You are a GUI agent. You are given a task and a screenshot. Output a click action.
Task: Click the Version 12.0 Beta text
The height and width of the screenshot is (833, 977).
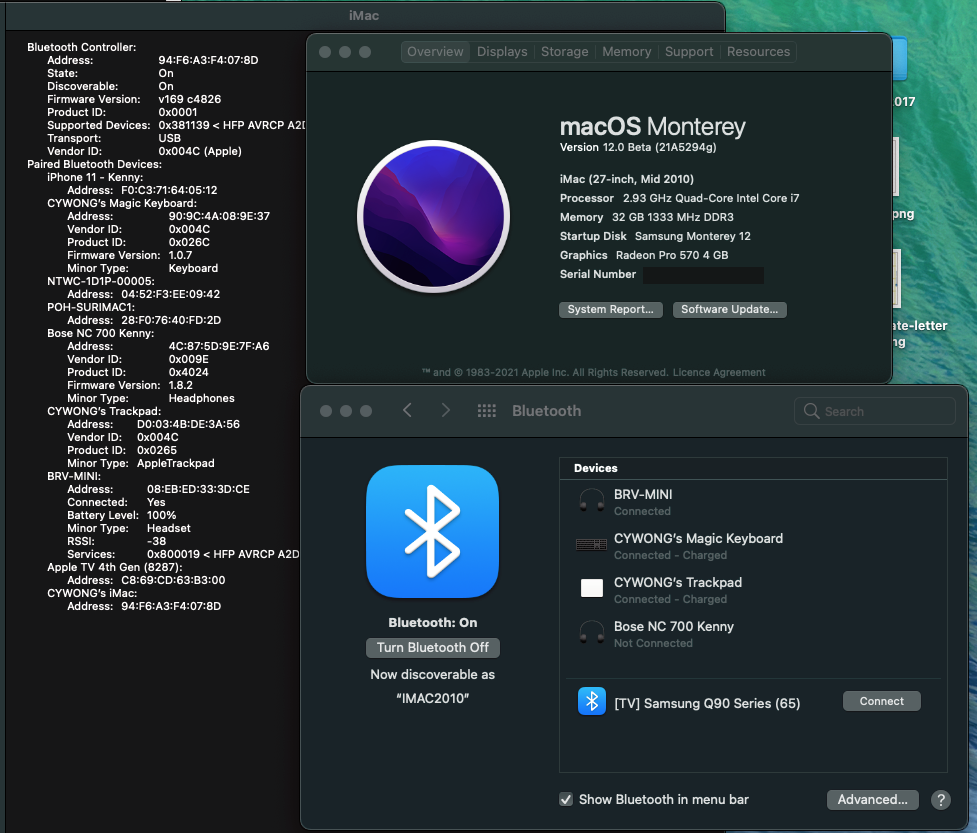coord(638,148)
